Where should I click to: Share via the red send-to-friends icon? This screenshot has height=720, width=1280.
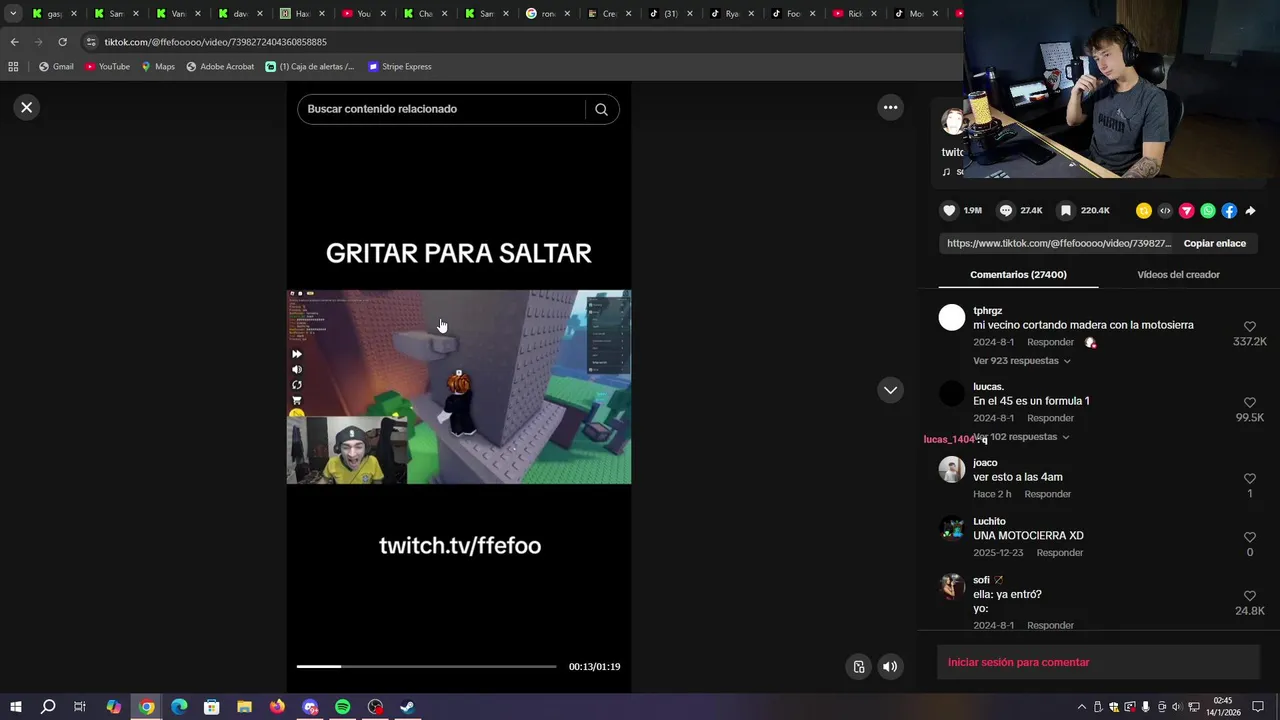point(1187,210)
